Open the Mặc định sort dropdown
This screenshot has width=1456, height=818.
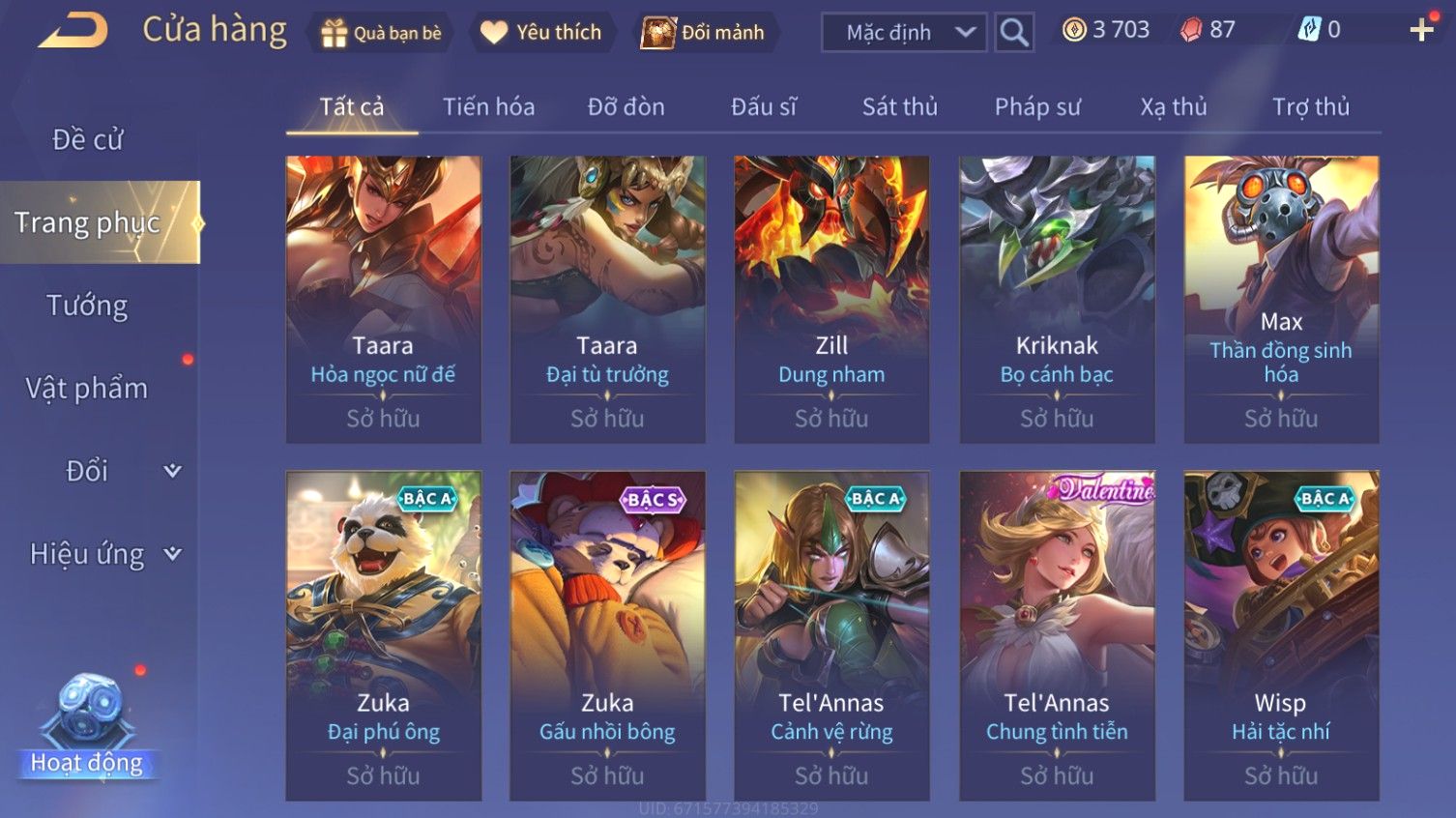pyautogui.click(x=904, y=33)
